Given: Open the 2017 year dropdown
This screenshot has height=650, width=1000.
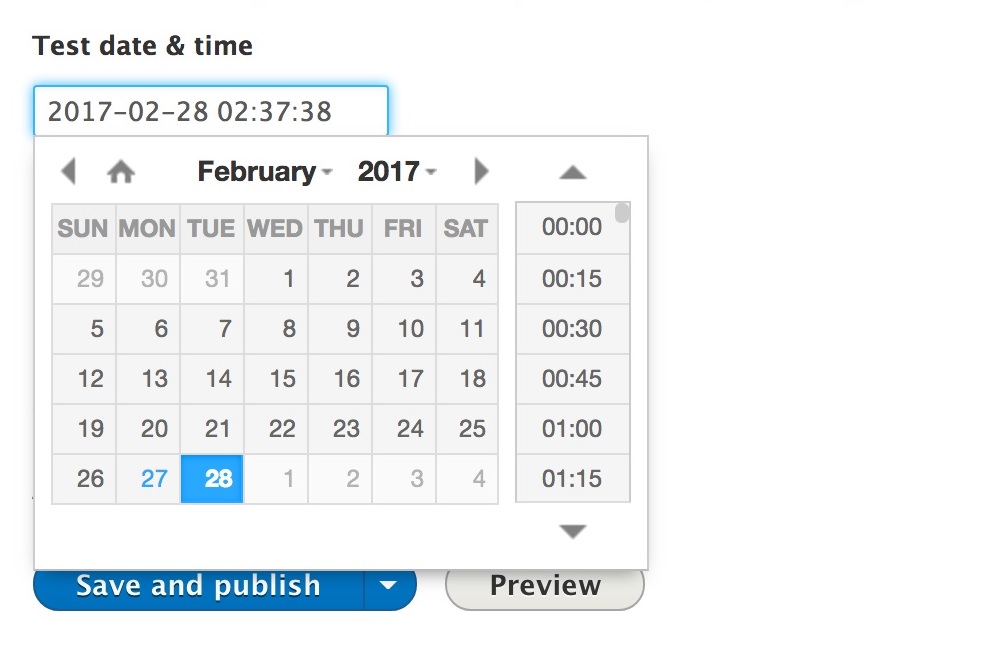Looking at the screenshot, I should pos(397,172).
